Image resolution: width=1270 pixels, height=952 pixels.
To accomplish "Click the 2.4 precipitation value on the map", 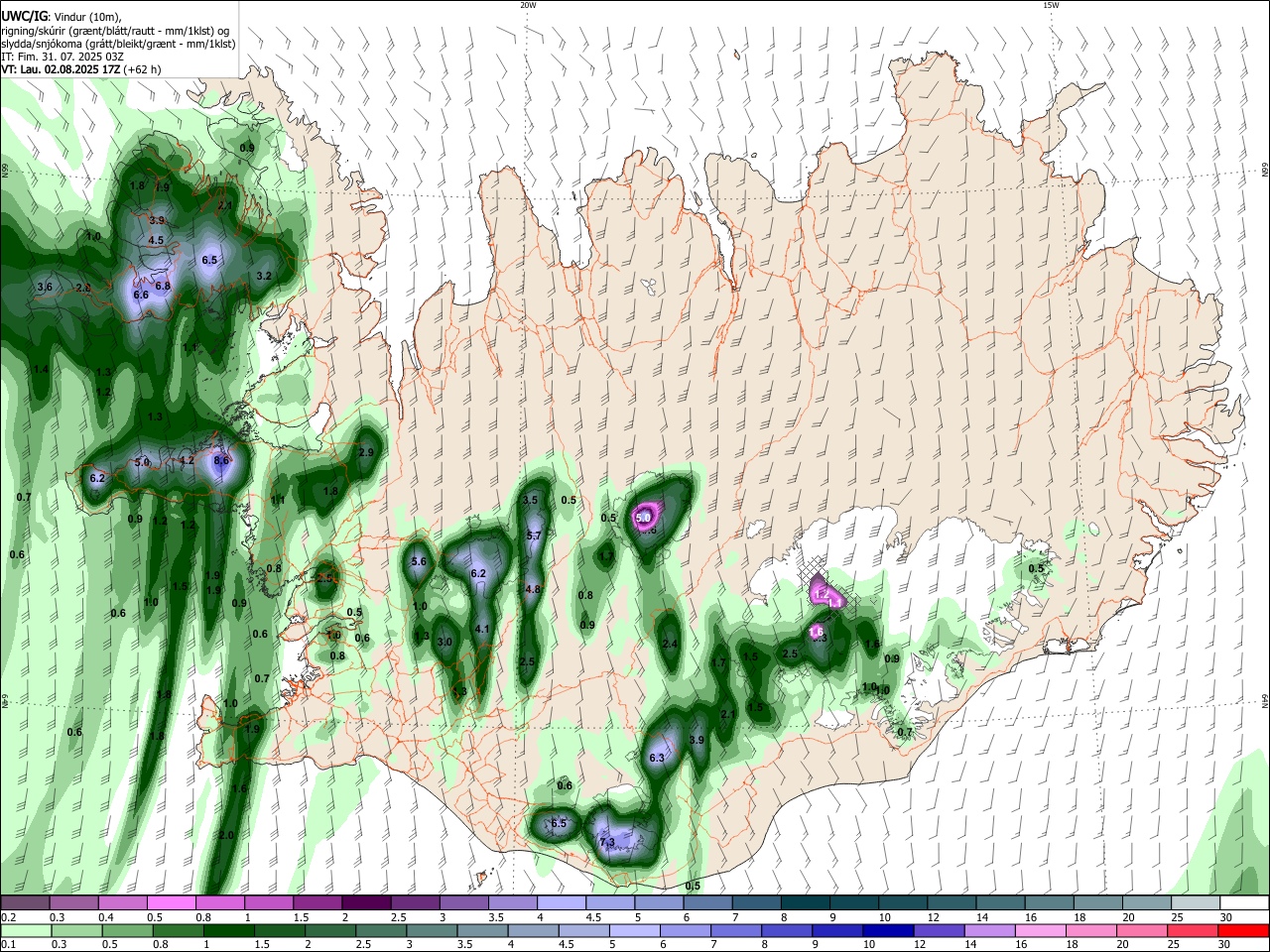I will (670, 645).
